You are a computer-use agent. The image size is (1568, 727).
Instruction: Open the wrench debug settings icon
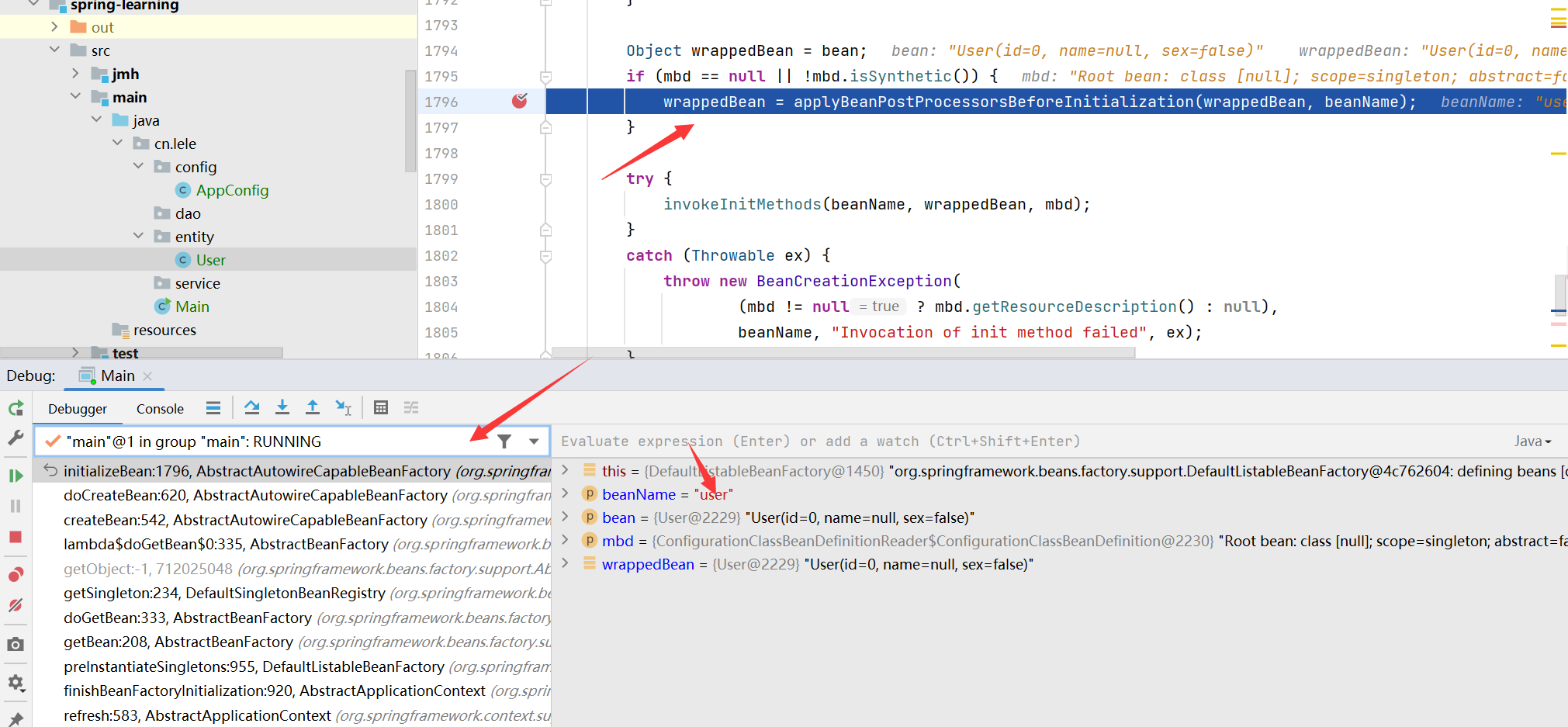click(16, 438)
